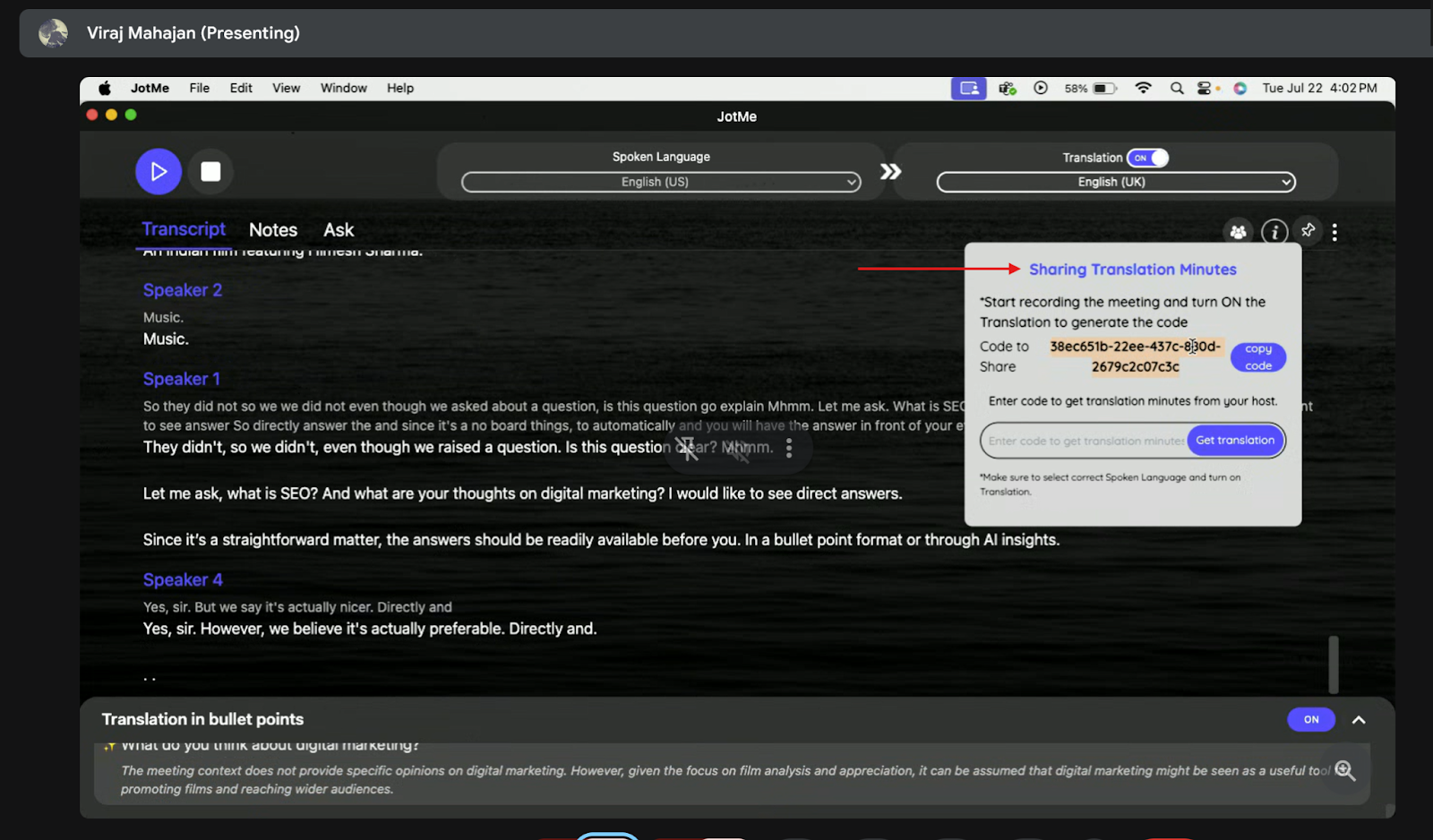The height and width of the screenshot is (840, 1433).
Task: Click the info icon
Action: [x=1274, y=232]
